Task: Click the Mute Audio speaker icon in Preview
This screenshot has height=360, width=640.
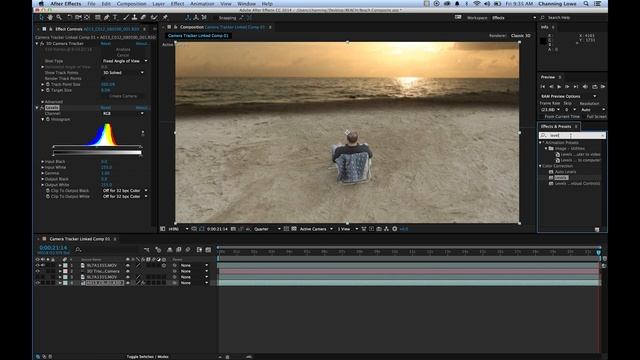Action: point(585,87)
